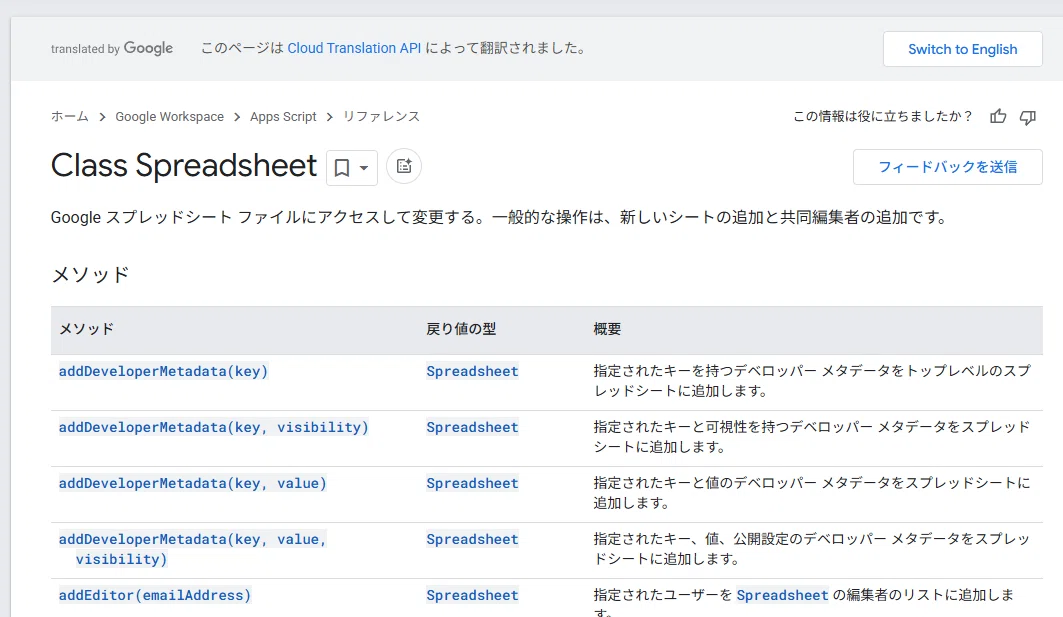Click Spreadsheet return type in addEditor row

tap(473, 595)
